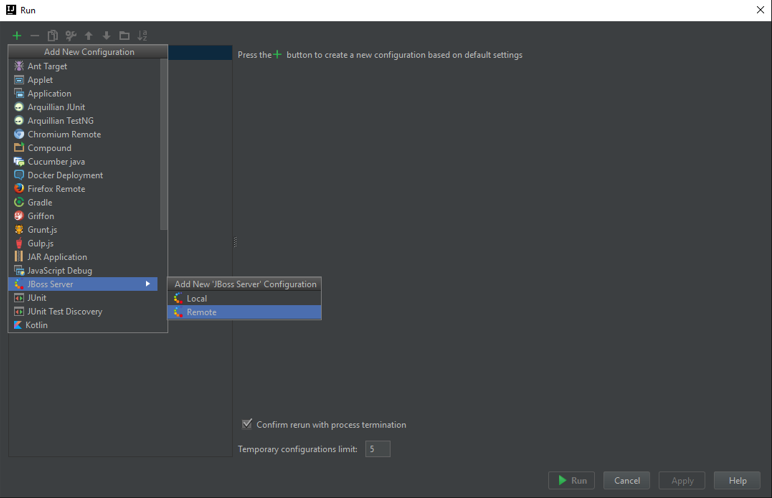Close the Run dialog window
The height and width of the screenshot is (498, 772).
(x=760, y=10)
